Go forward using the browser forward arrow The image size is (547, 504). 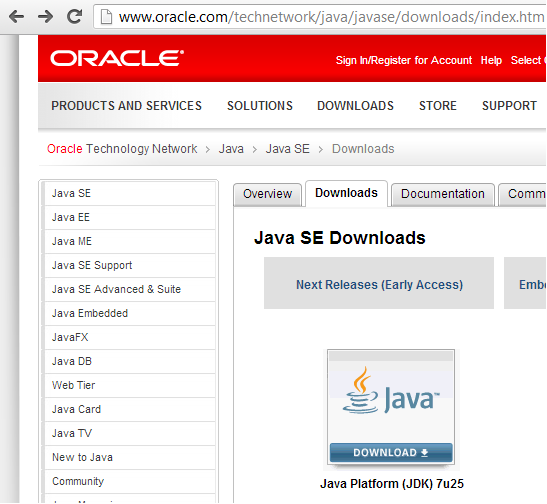coord(45,16)
